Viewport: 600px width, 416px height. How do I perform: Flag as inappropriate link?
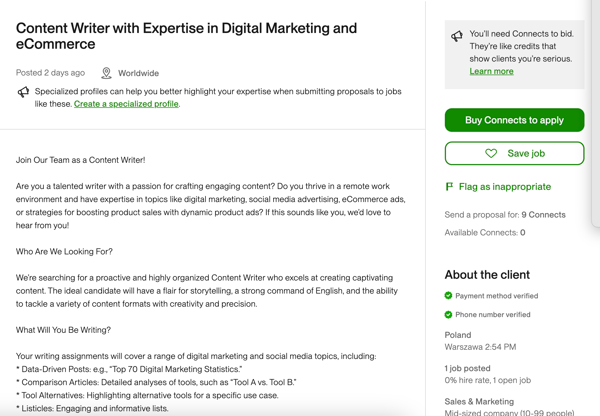coord(504,187)
